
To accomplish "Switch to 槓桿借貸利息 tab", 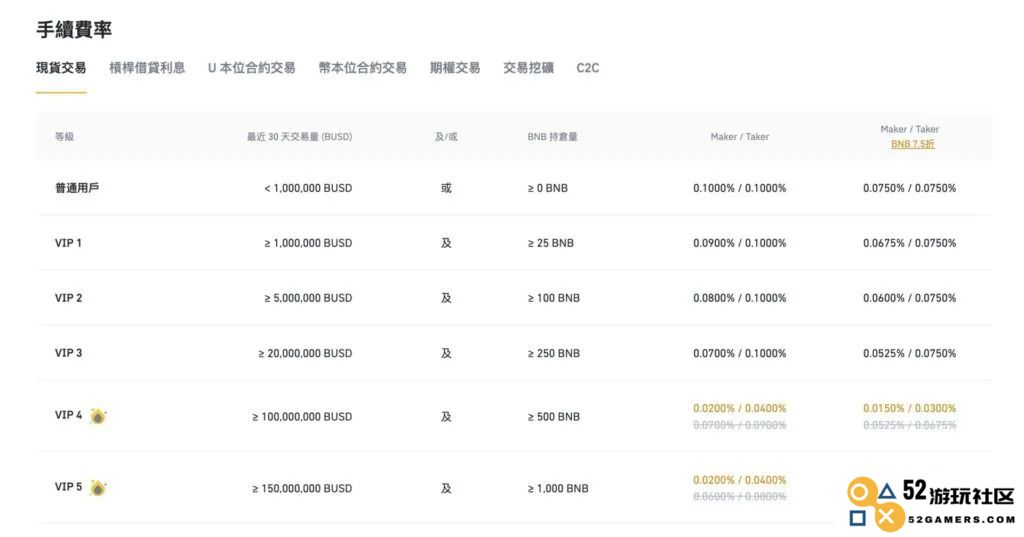I will pyautogui.click(x=147, y=68).
